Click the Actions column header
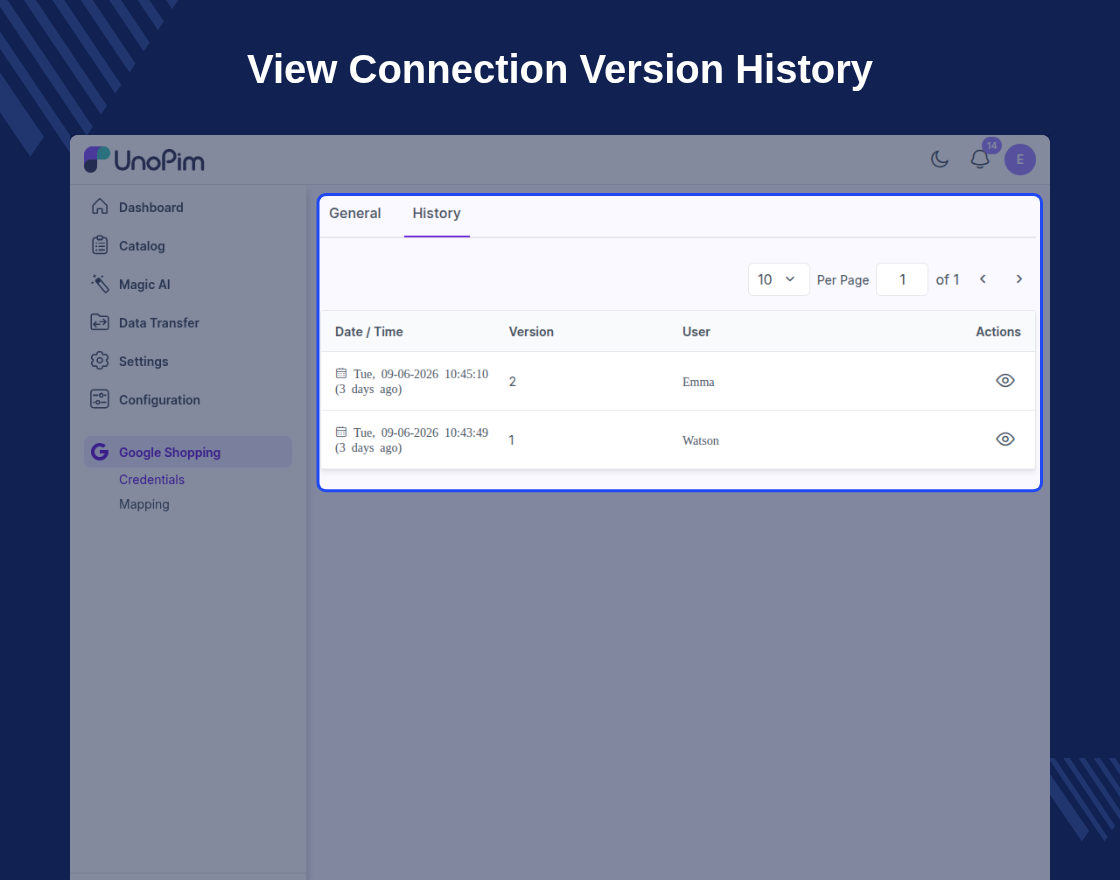This screenshot has width=1120, height=880. pos(998,331)
